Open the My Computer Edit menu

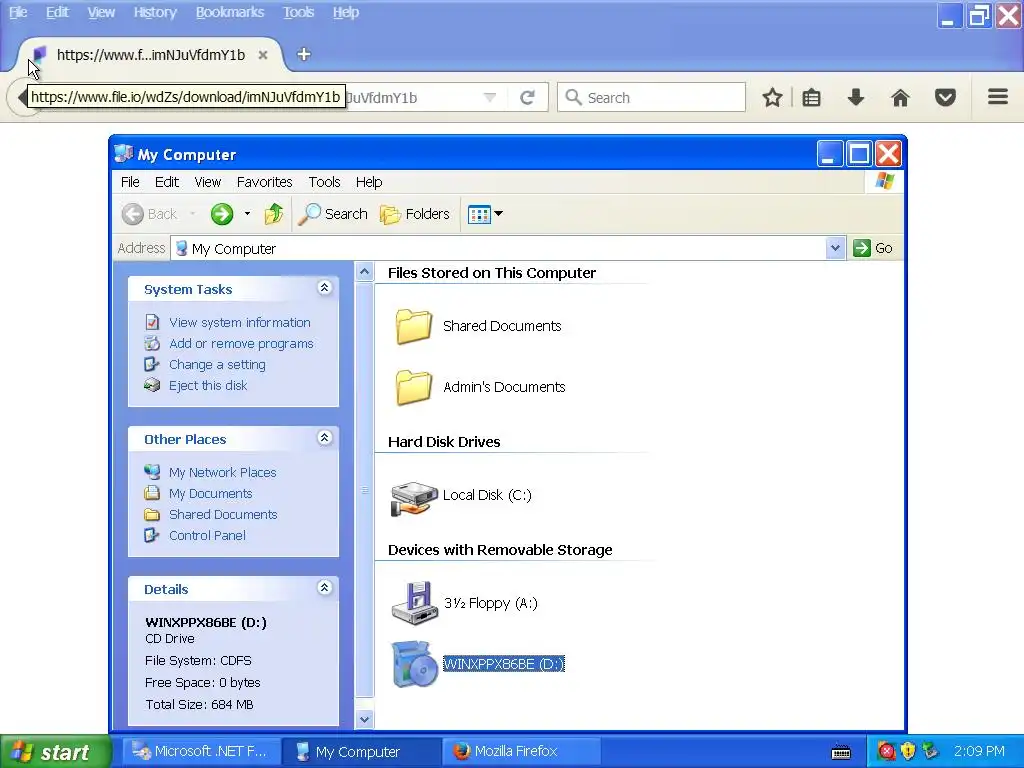click(x=167, y=182)
